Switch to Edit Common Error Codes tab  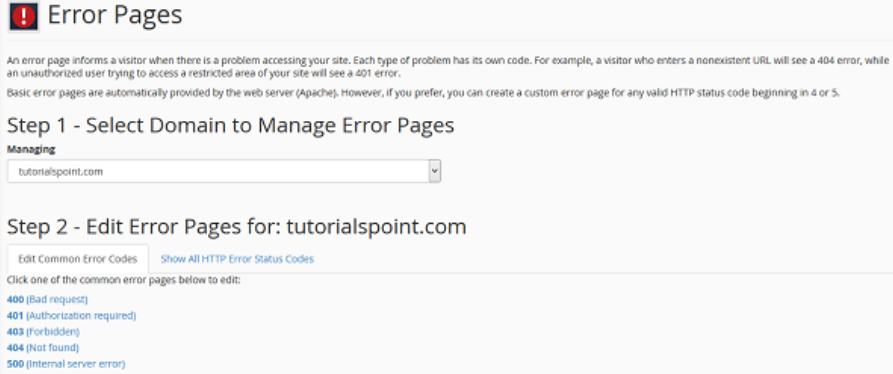pyautogui.click(x=77, y=259)
